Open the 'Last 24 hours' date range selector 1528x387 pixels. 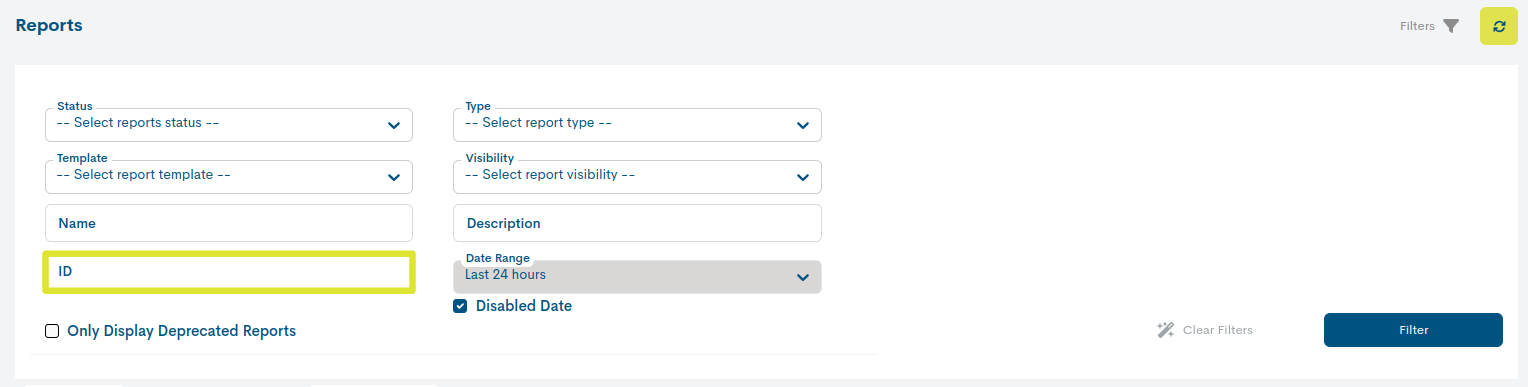click(x=637, y=276)
